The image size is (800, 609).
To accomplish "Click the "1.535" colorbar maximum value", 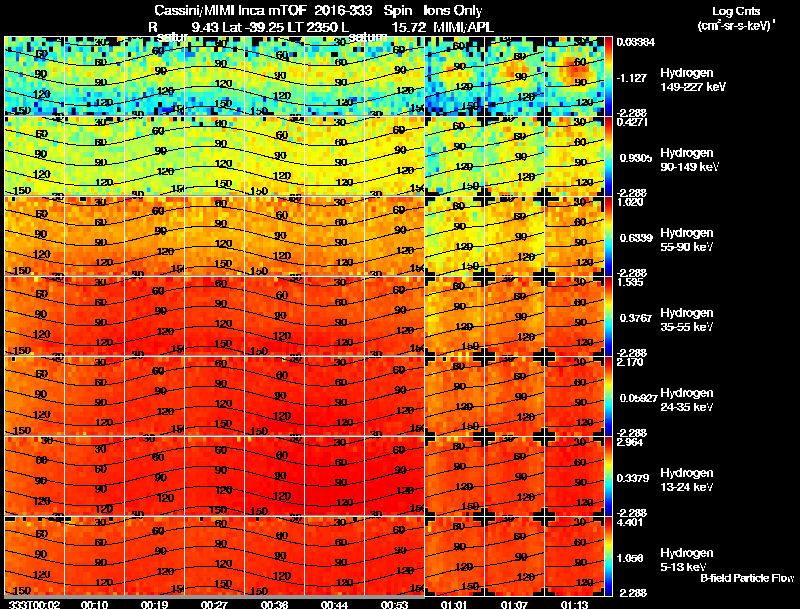I will [630, 283].
